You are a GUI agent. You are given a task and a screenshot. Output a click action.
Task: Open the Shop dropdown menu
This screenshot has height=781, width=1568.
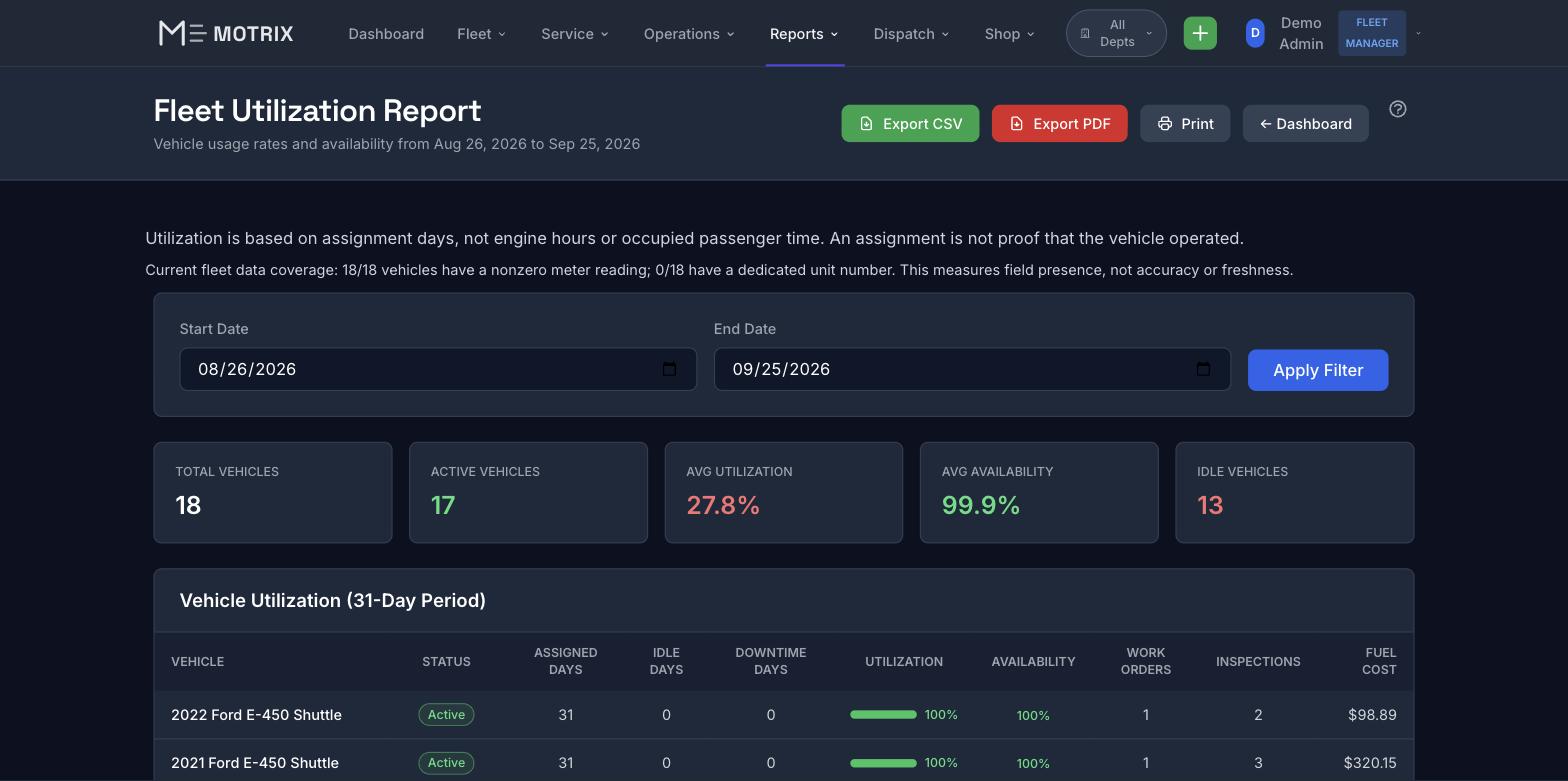pyautogui.click(x=1009, y=33)
